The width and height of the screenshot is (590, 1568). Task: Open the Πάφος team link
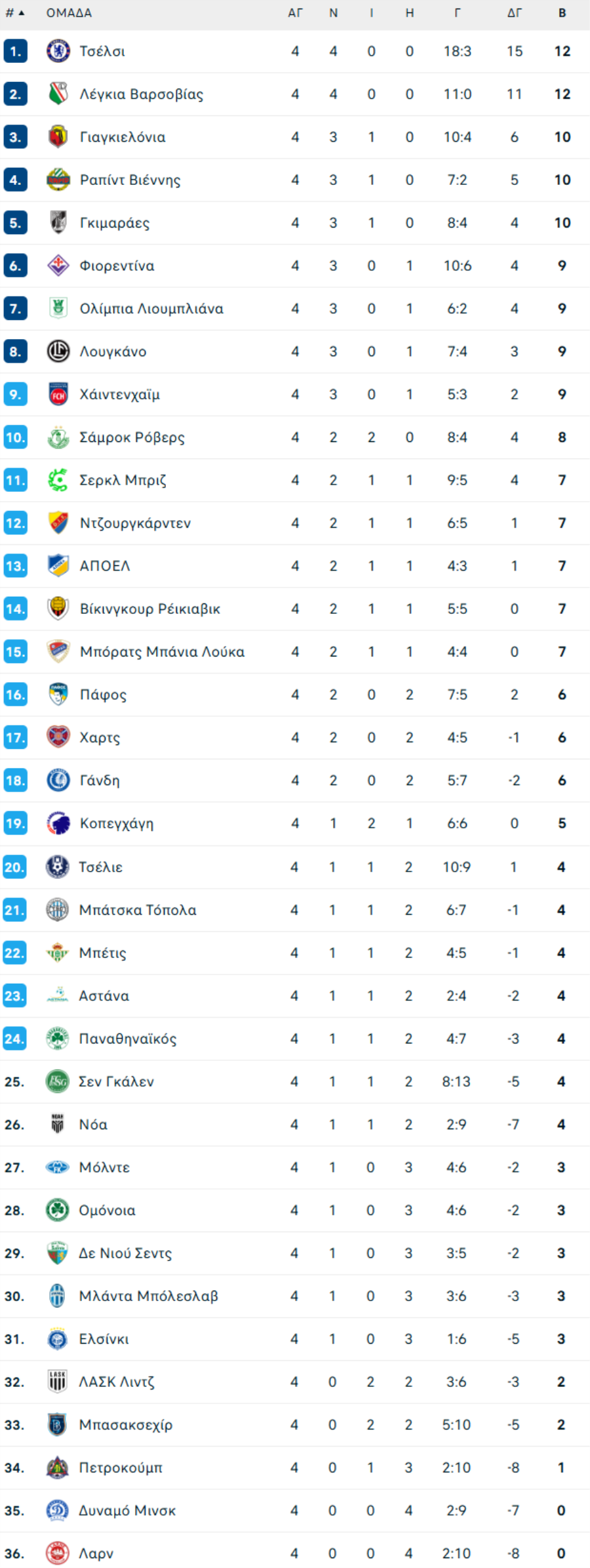103,694
